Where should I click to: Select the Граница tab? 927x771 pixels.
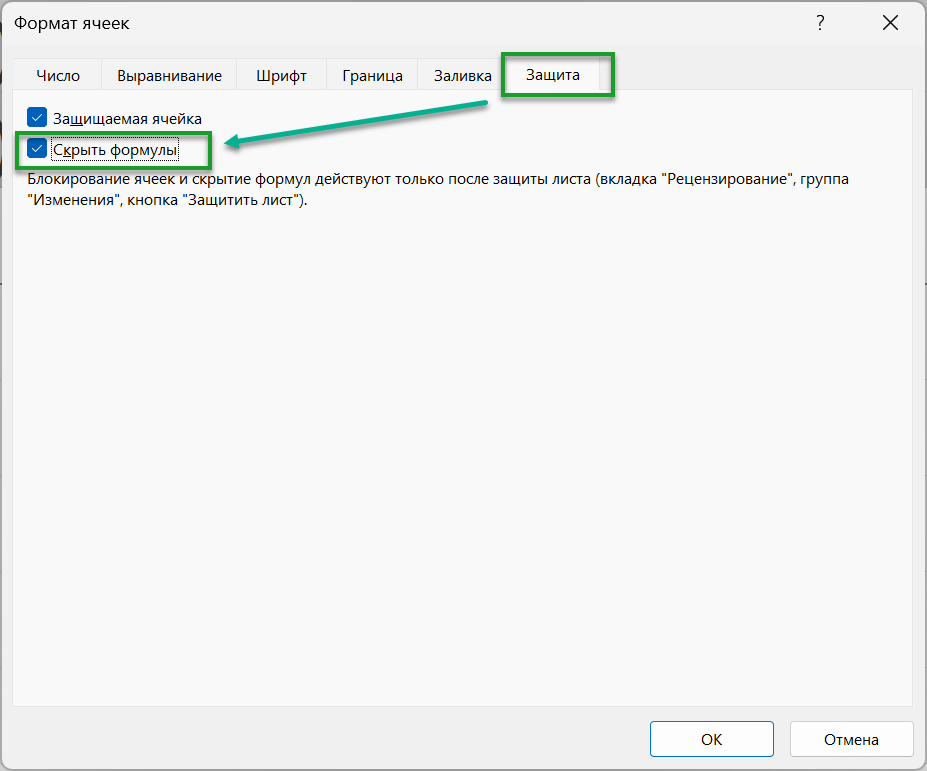[x=372, y=76]
